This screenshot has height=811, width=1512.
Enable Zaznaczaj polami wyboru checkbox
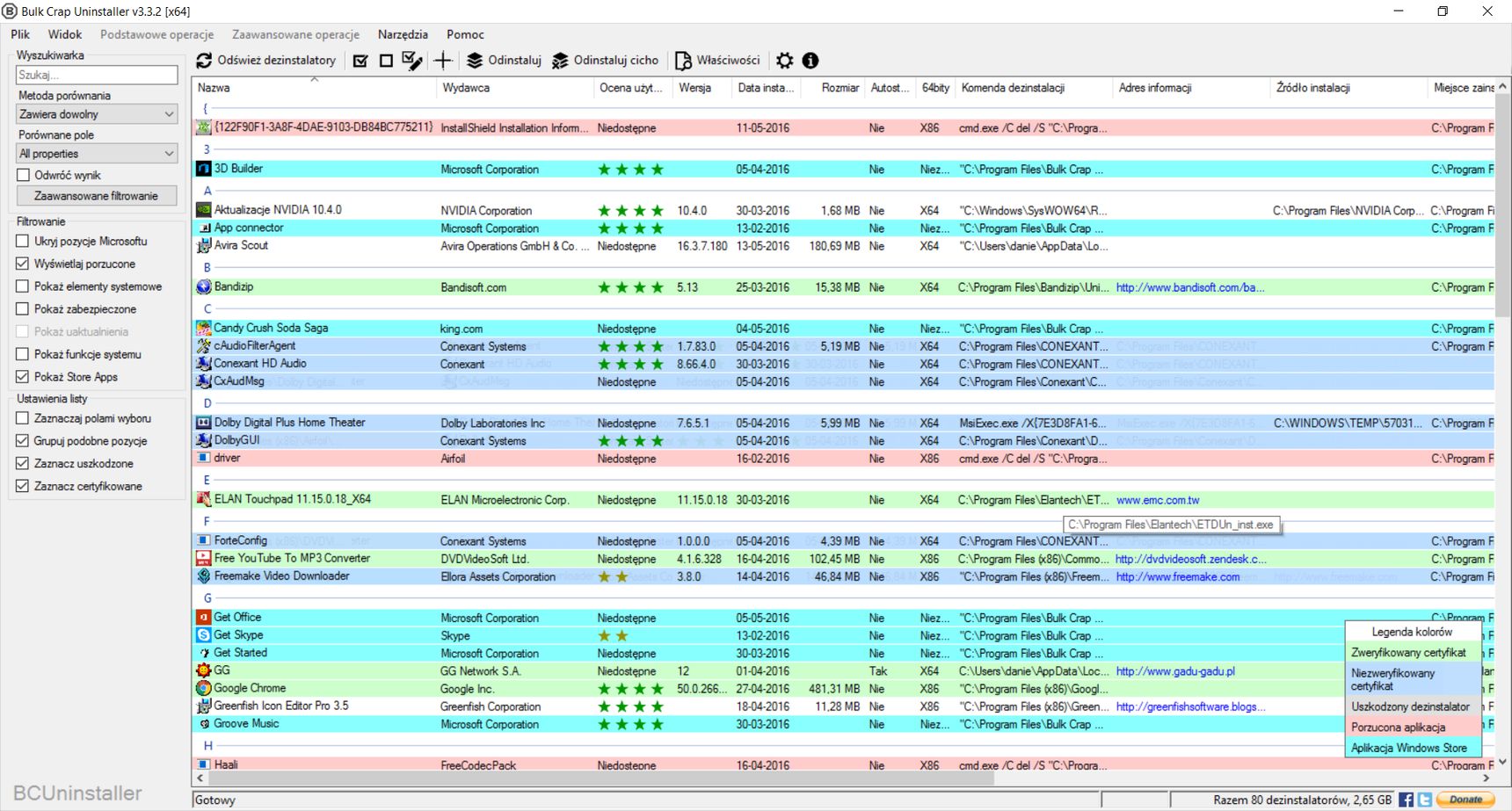click(x=23, y=418)
